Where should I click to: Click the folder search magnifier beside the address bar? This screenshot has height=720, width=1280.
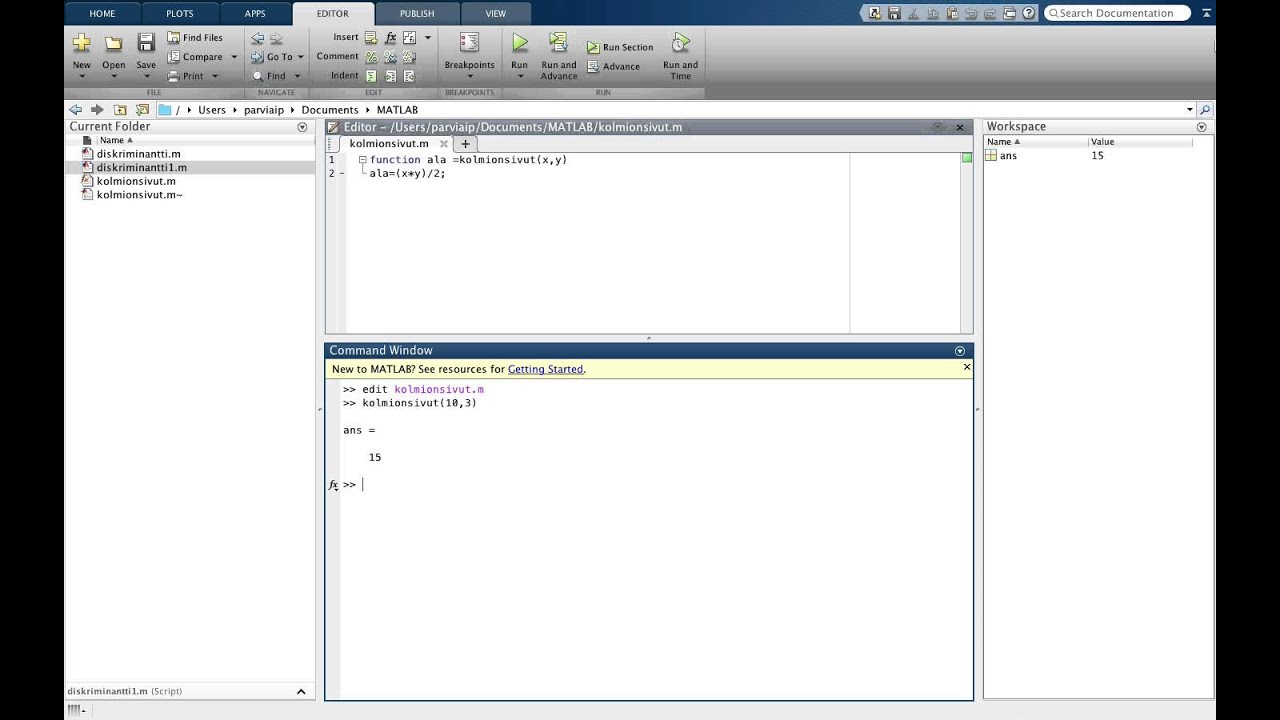pyautogui.click(x=1205, y=110)
